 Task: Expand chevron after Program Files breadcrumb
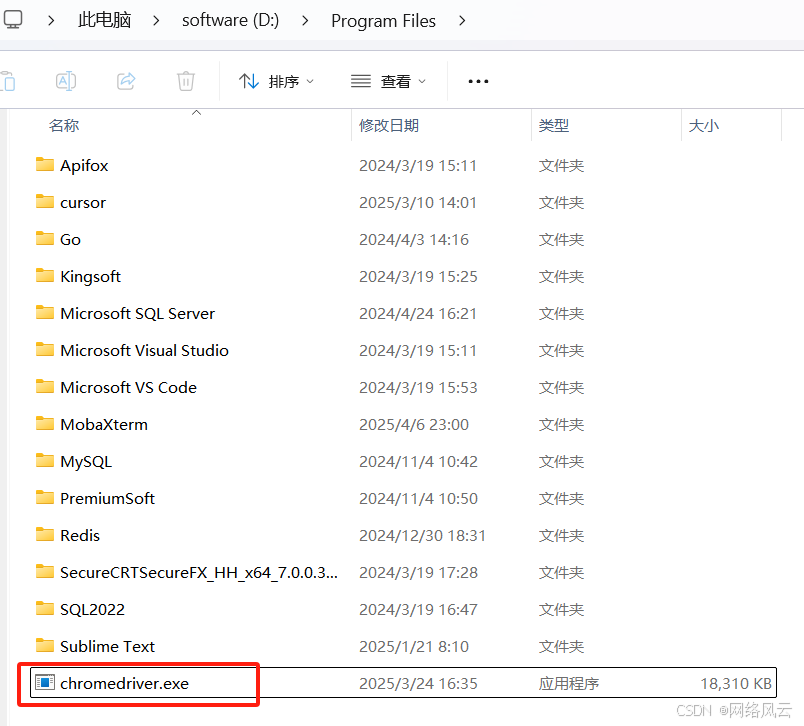[x=462, y=21]
